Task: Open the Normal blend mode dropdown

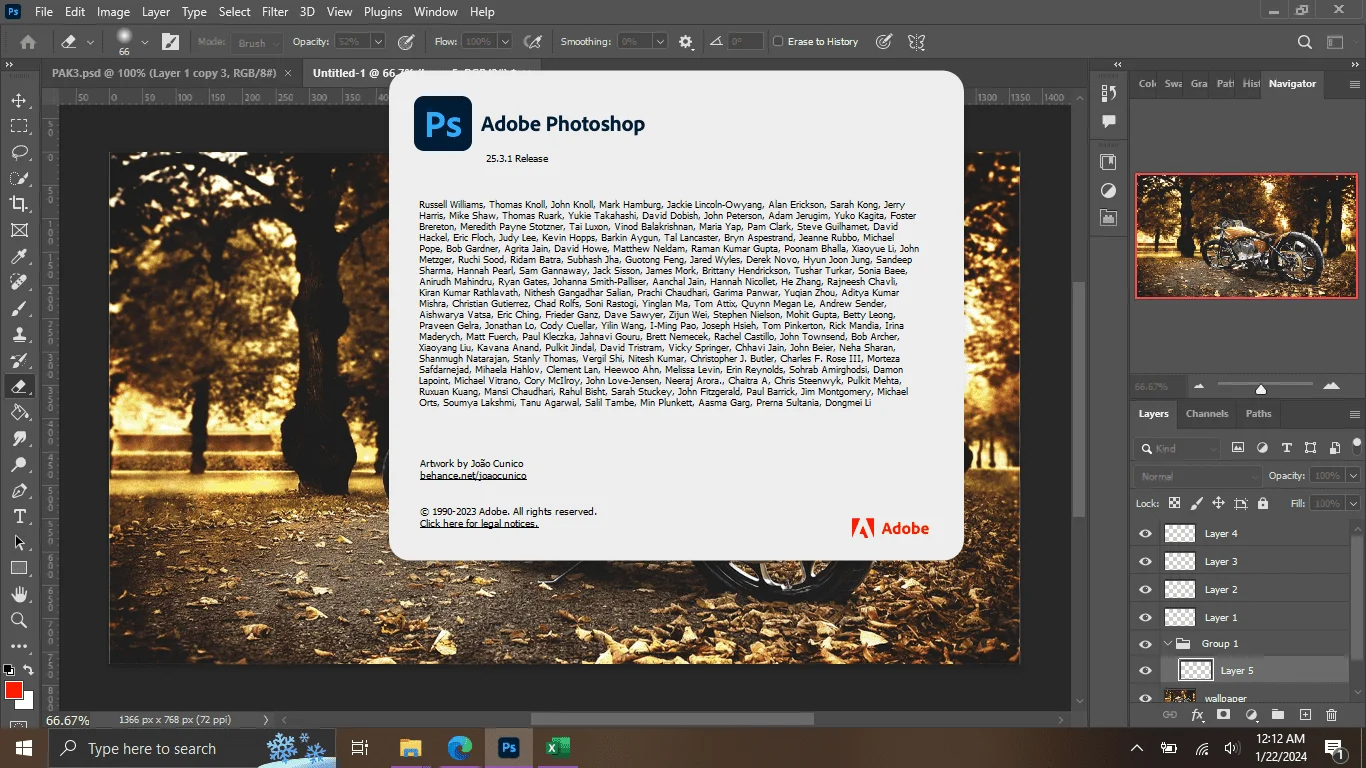Action: coord(1199,476)
